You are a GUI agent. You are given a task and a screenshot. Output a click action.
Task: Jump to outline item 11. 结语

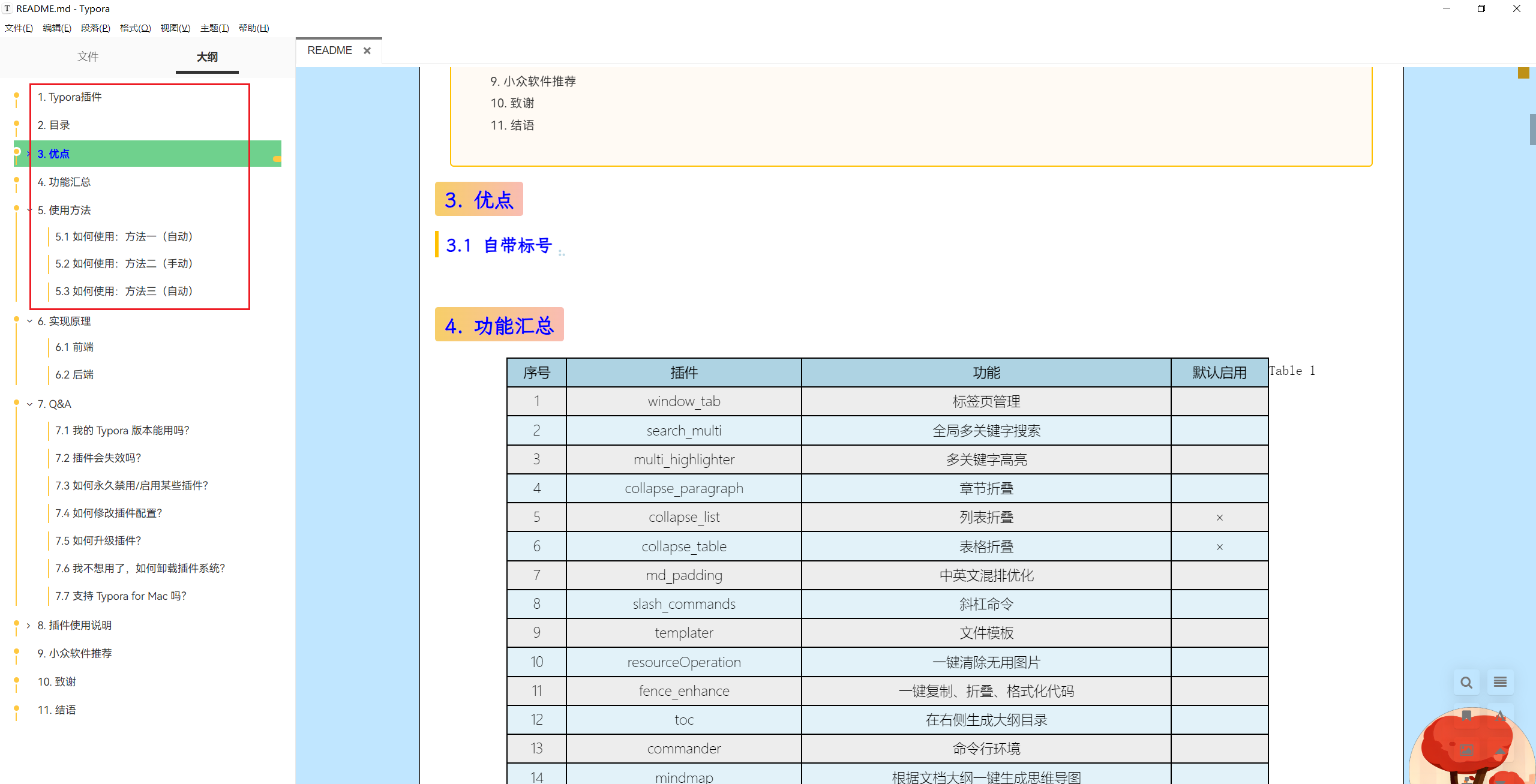(57, 710)
